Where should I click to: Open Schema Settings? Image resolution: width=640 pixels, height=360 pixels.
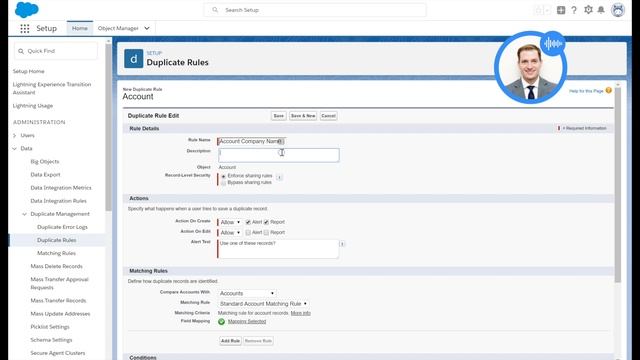51,340
